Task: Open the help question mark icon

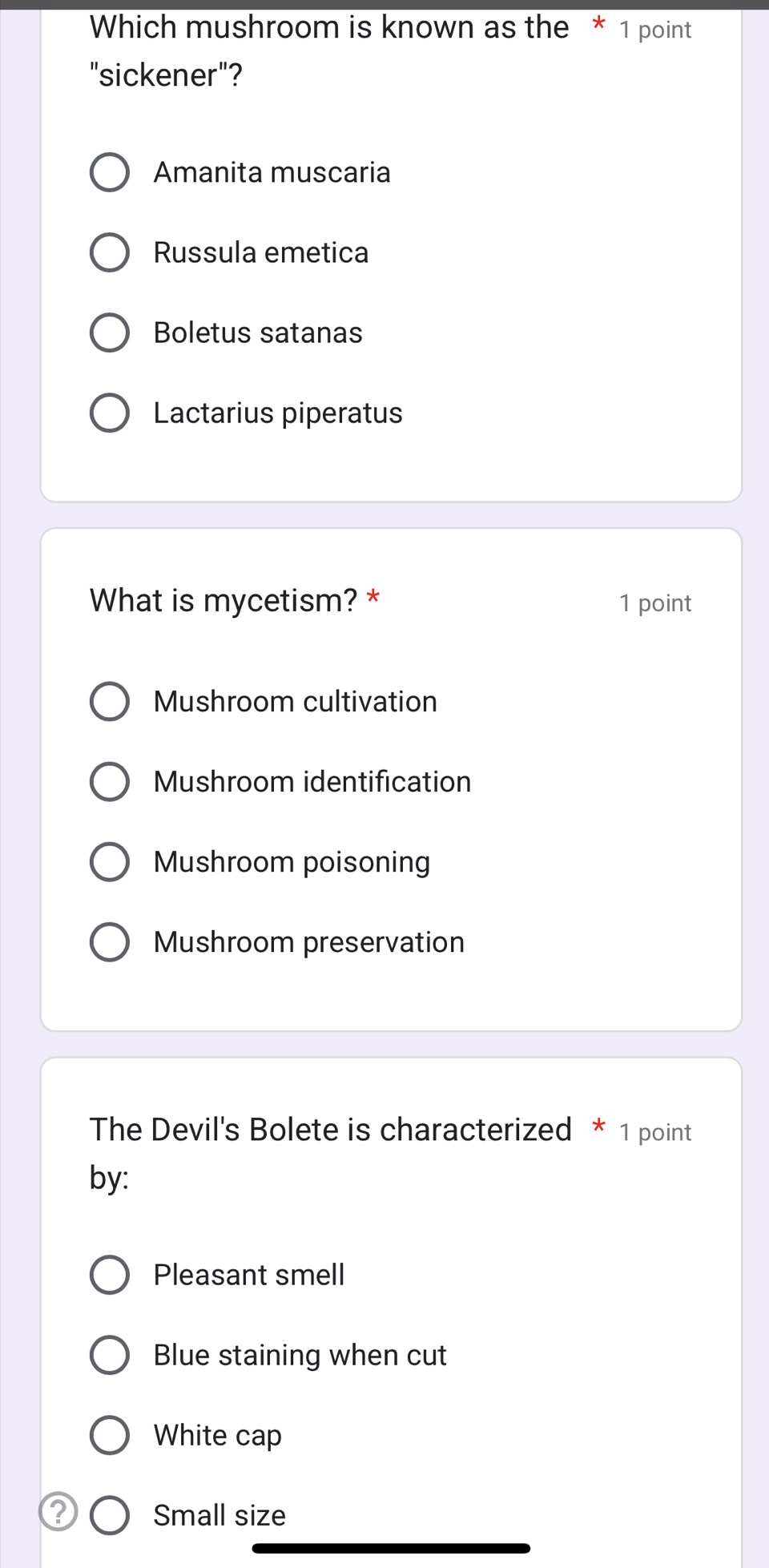Action: [58, 1512]
